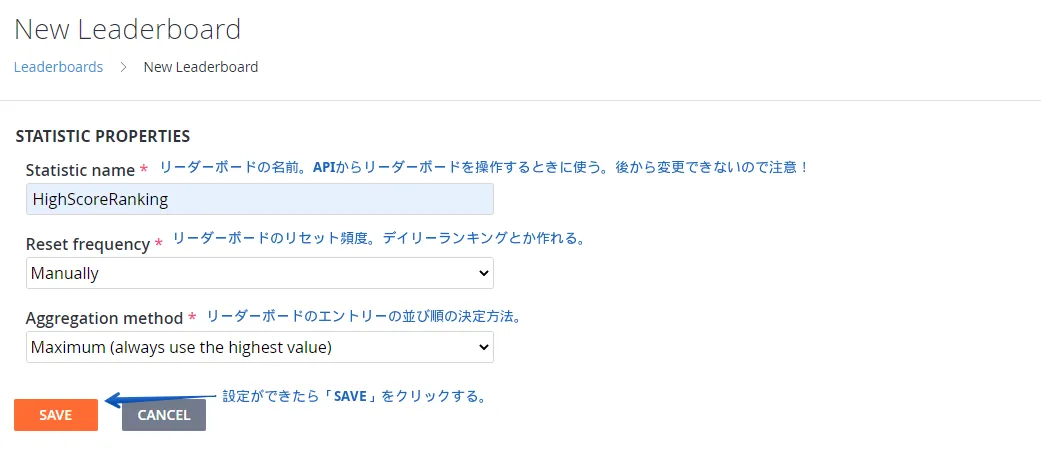The width and height of the screenshot is (1041, 449).
Task: Click the Statistic name label
Action: 80,170
